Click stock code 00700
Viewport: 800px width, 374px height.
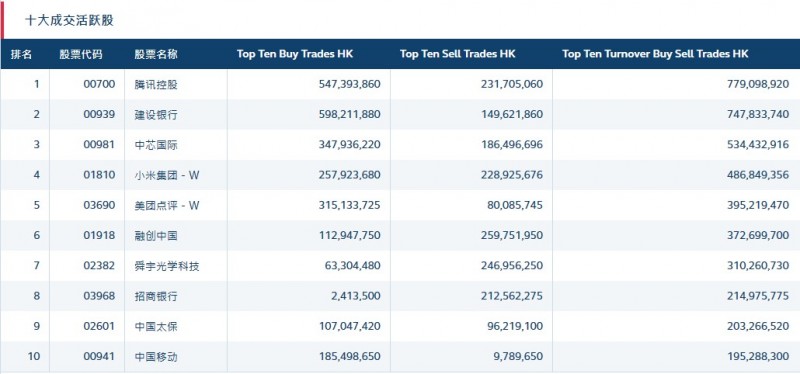[99, 84]
